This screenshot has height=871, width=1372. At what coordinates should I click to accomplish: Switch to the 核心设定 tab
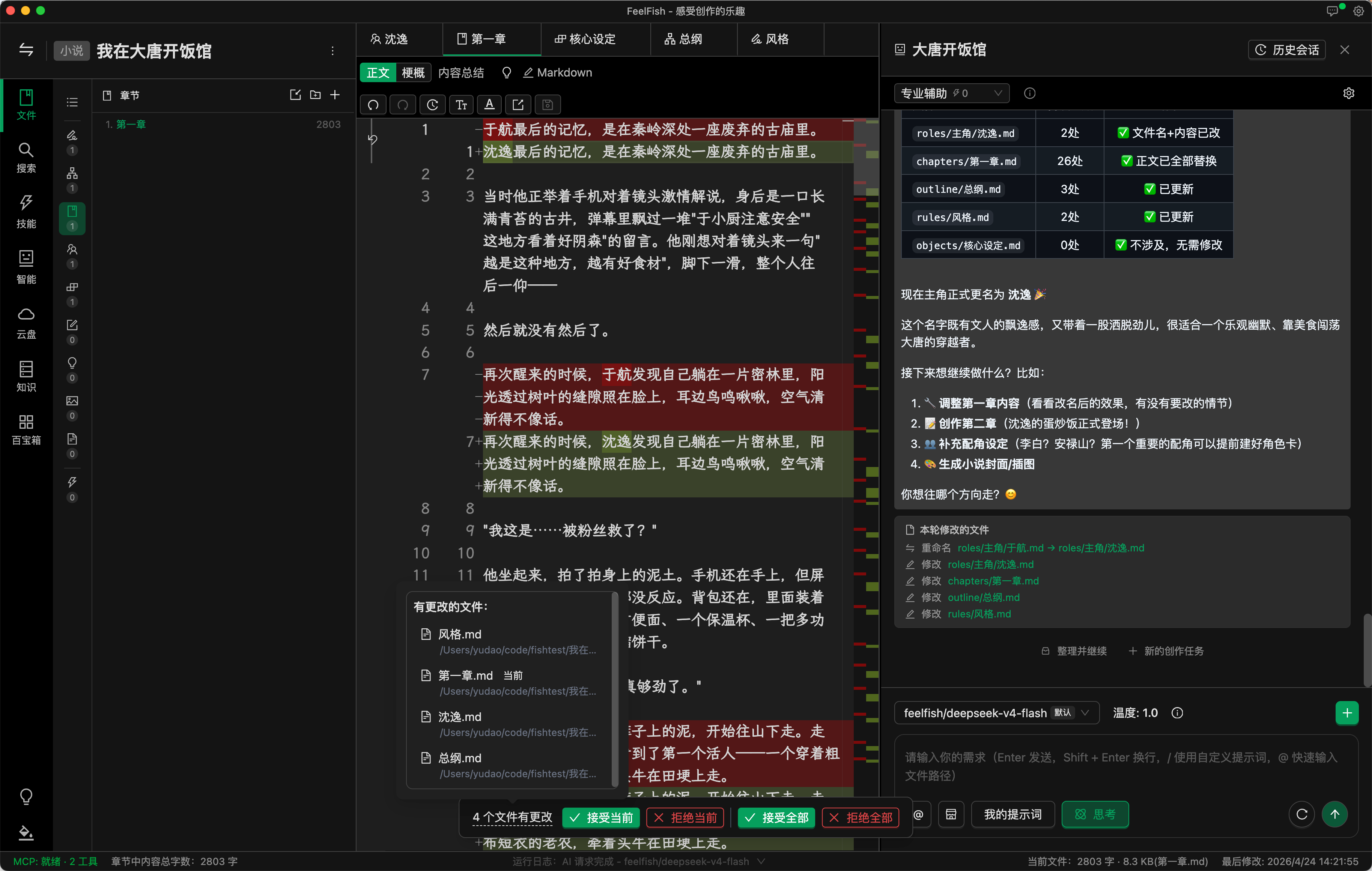click(x=586, y=39)
